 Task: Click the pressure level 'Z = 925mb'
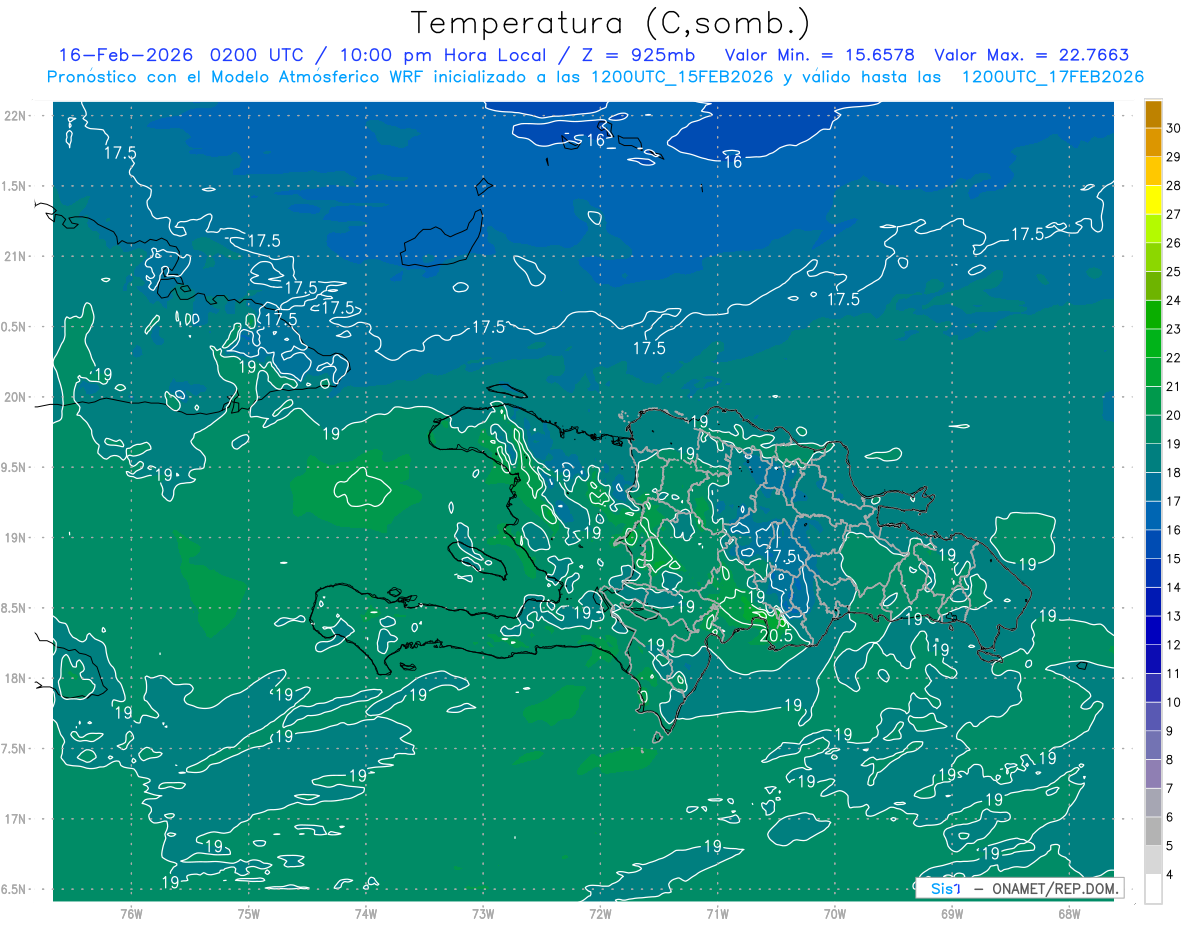(x=638, y=55)
